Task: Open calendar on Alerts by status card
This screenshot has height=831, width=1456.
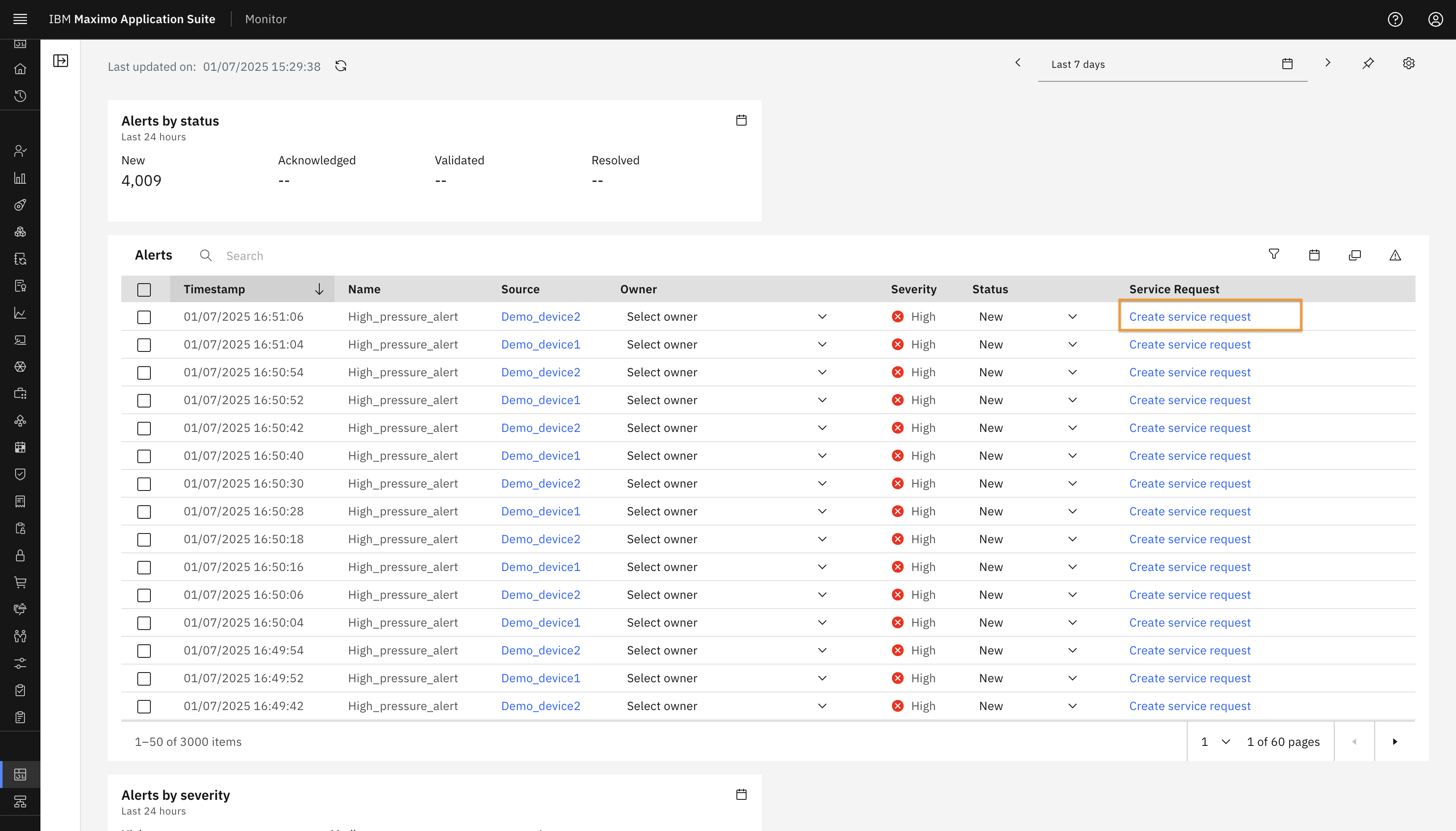Action: (741, 121)
